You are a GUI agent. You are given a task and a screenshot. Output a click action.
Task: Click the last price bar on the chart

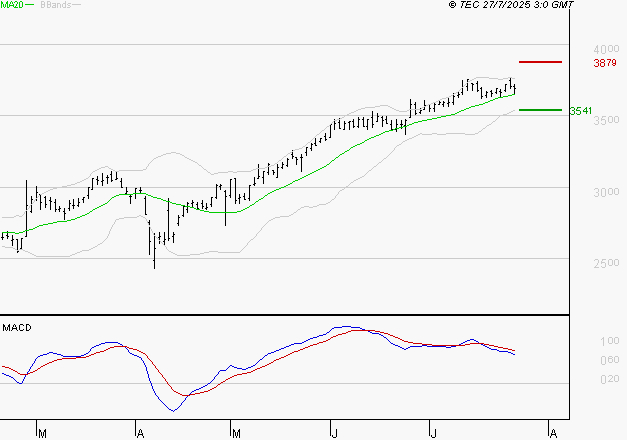(515, 89)
